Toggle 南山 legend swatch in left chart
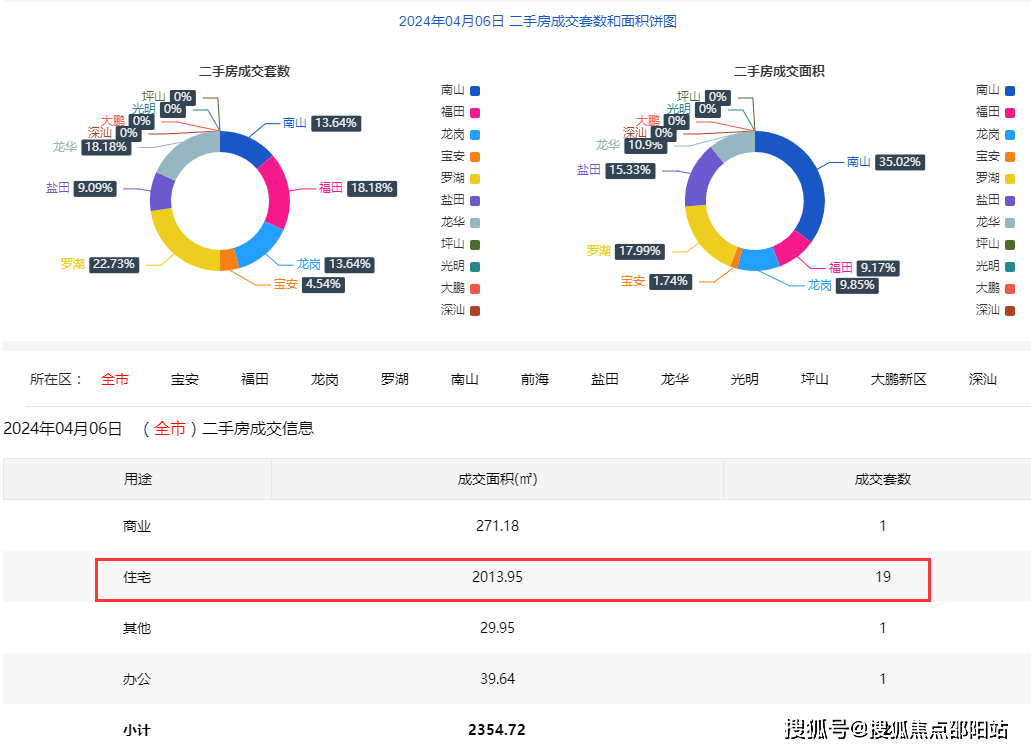 click(475, 91)
